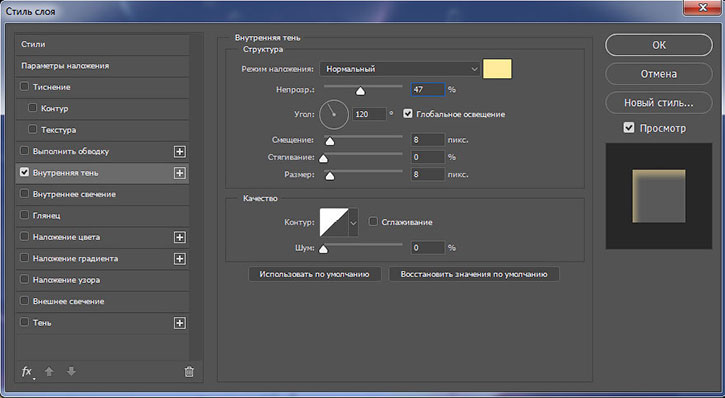Move effect down with arrow icon
The image size is (725, 398).
pos(71,371)
